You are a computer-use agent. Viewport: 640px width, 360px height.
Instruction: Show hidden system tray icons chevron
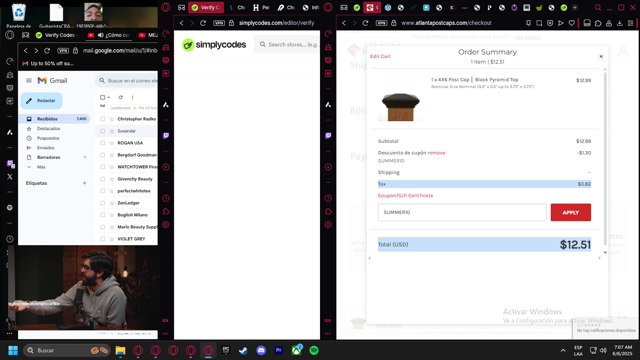pyautogui.click(x=563, y=350)
